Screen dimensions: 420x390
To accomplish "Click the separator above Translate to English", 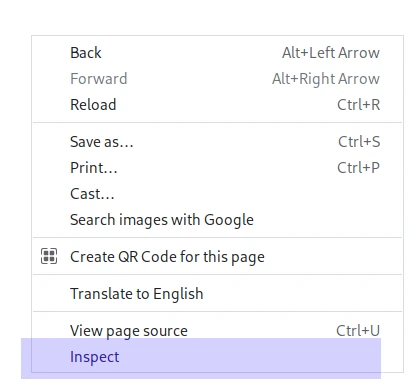I will pos(217,275).
